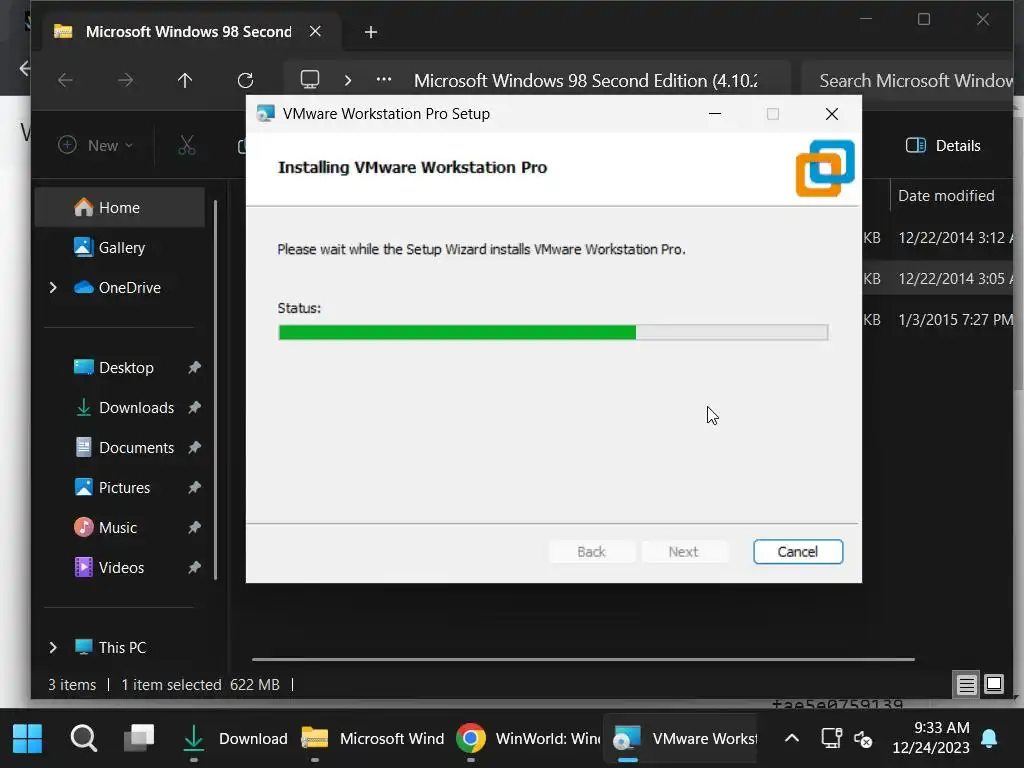Click the '1 item selected 622 MB' status text

coord(200,684)
